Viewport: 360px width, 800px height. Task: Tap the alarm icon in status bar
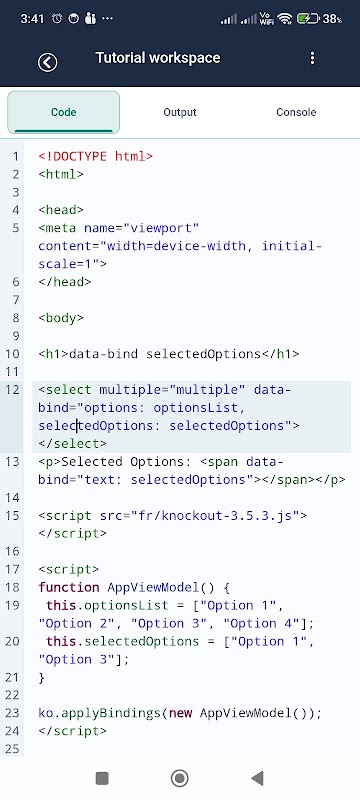click(x=57, y=19)
